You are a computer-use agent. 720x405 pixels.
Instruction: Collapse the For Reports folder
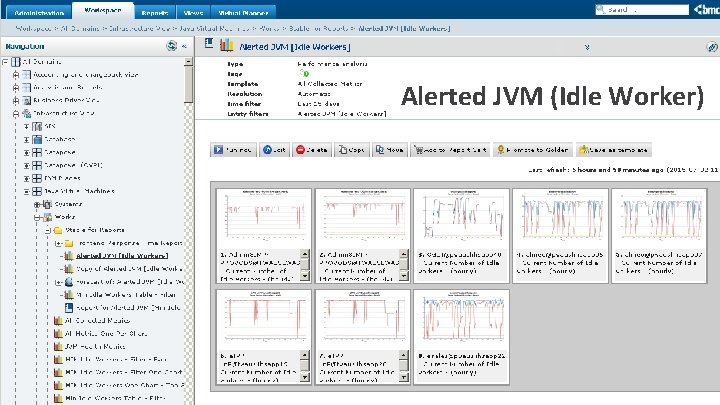(x=48, y=230)
